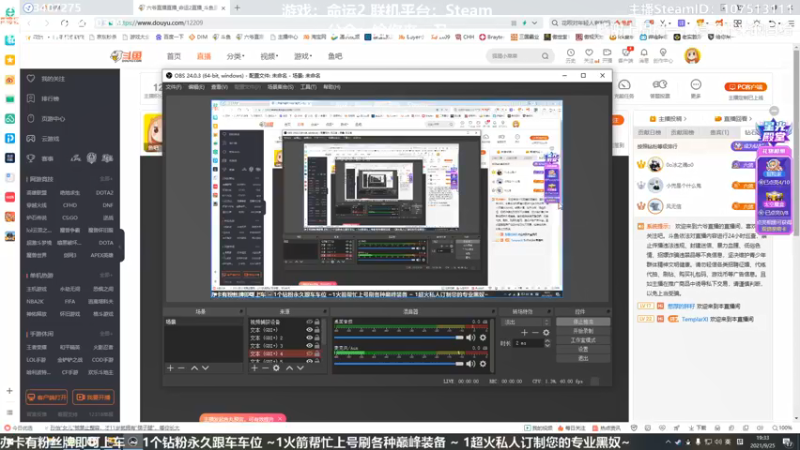The height and width of the screenshot is (450, 800).
Task: Remove scene transition with minus icon
Action: (x=535, y=333)
